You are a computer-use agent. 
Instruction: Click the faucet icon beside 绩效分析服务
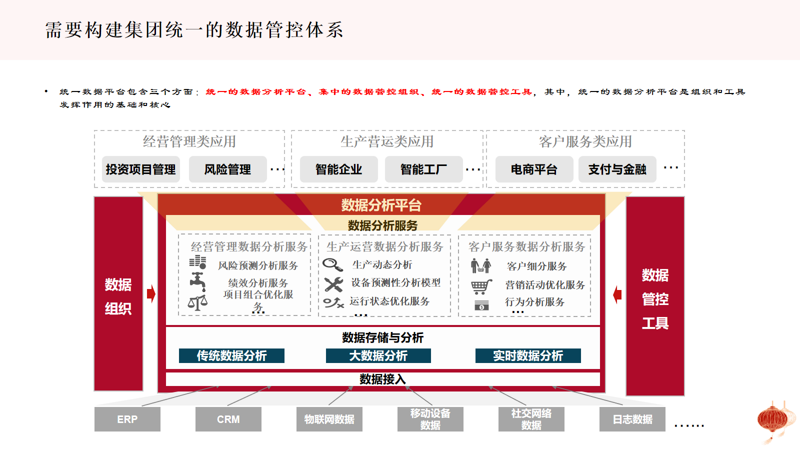pos(198,281)
